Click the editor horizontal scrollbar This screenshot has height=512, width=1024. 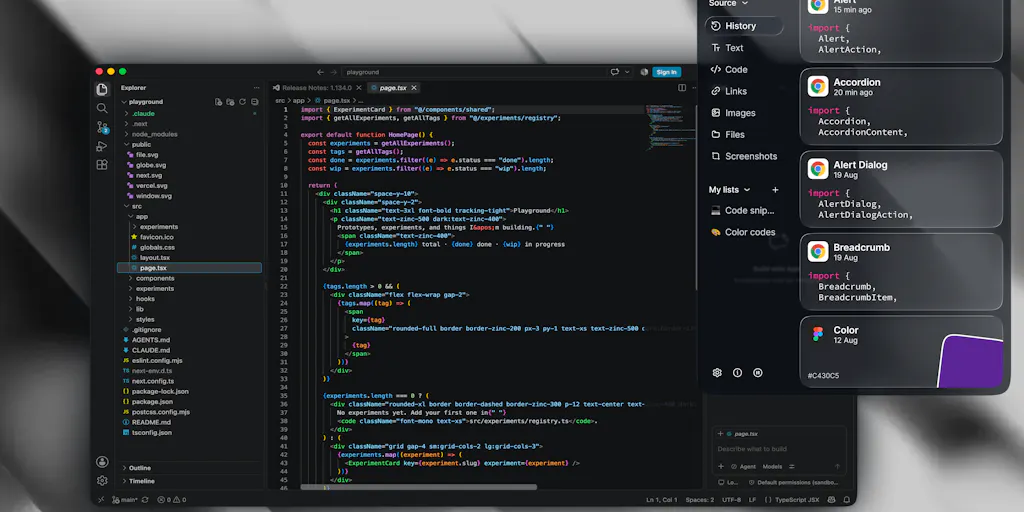(x=419, y=487)
